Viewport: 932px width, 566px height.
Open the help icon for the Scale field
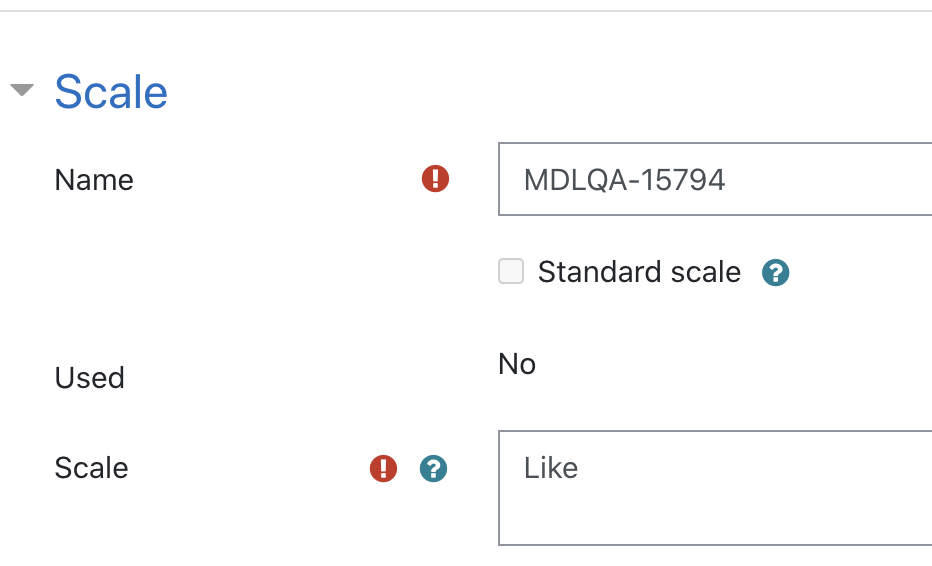(x=433, y=468)
